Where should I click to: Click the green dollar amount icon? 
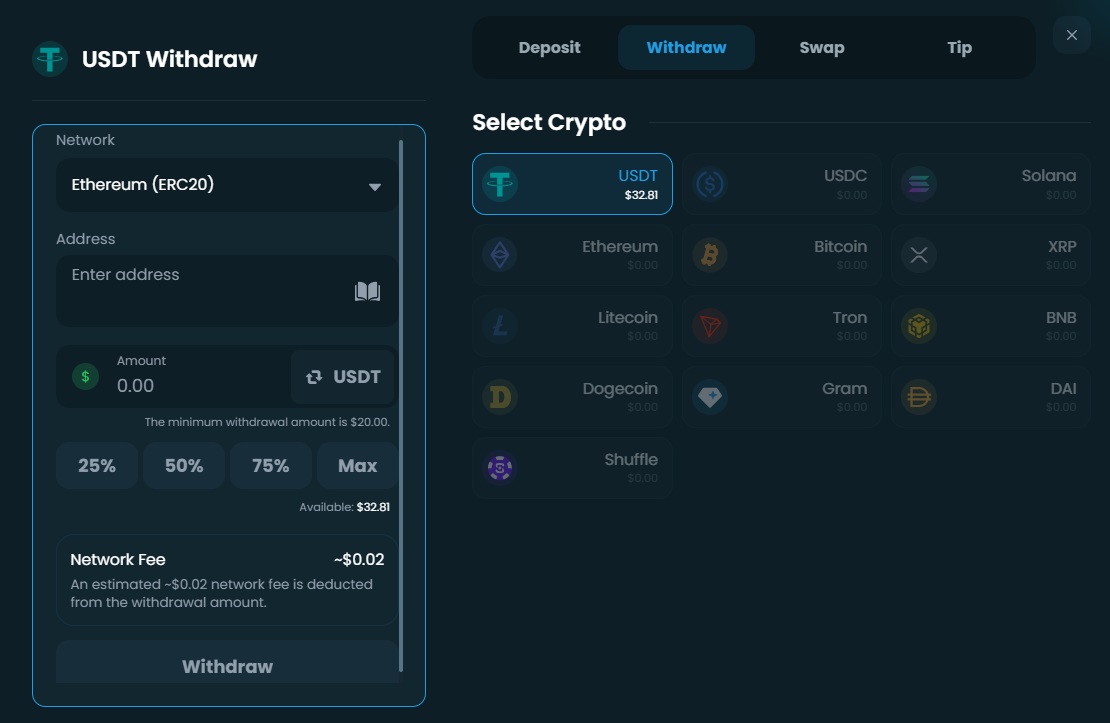[86, 376]
